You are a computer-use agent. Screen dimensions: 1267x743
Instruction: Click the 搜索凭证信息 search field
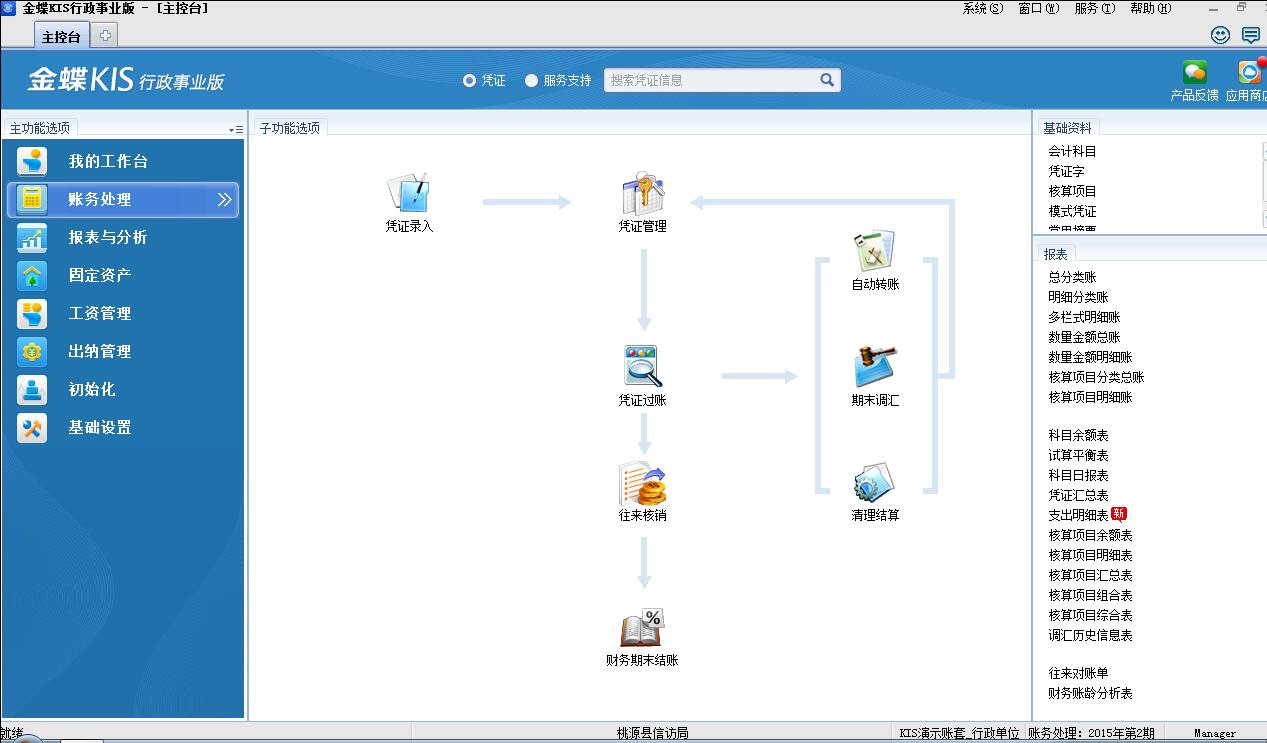[710, 81]
